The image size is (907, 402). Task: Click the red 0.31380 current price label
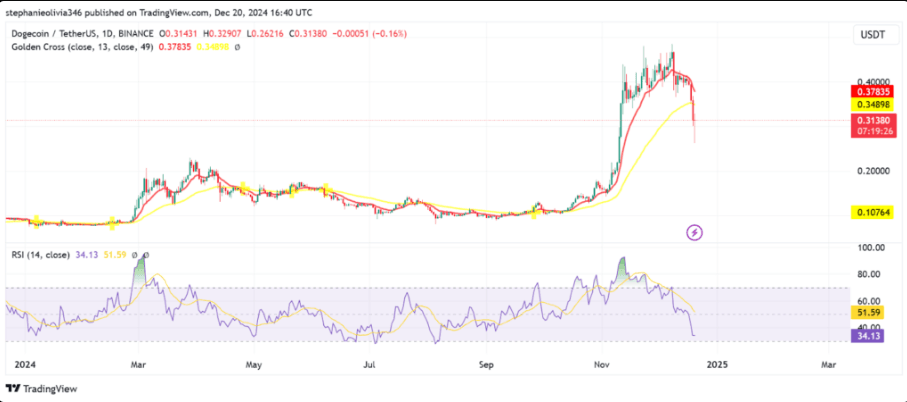pyautogui.click(x=872, y=120)
